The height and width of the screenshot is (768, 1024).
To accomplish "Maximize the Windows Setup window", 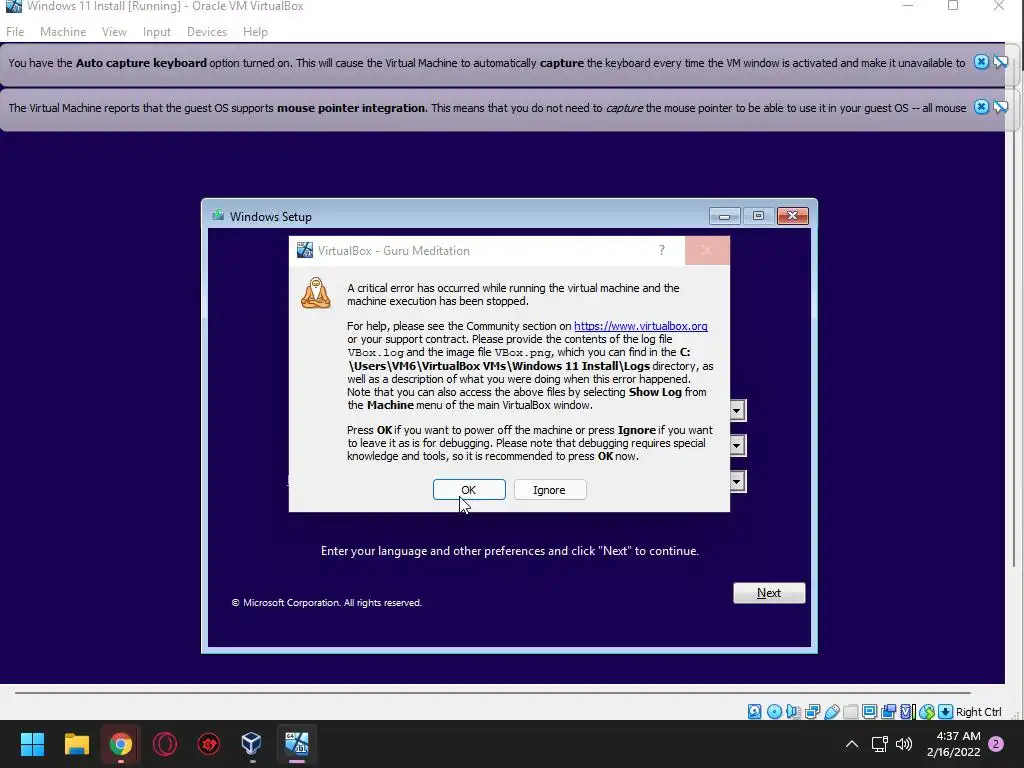I will point(758,216).
